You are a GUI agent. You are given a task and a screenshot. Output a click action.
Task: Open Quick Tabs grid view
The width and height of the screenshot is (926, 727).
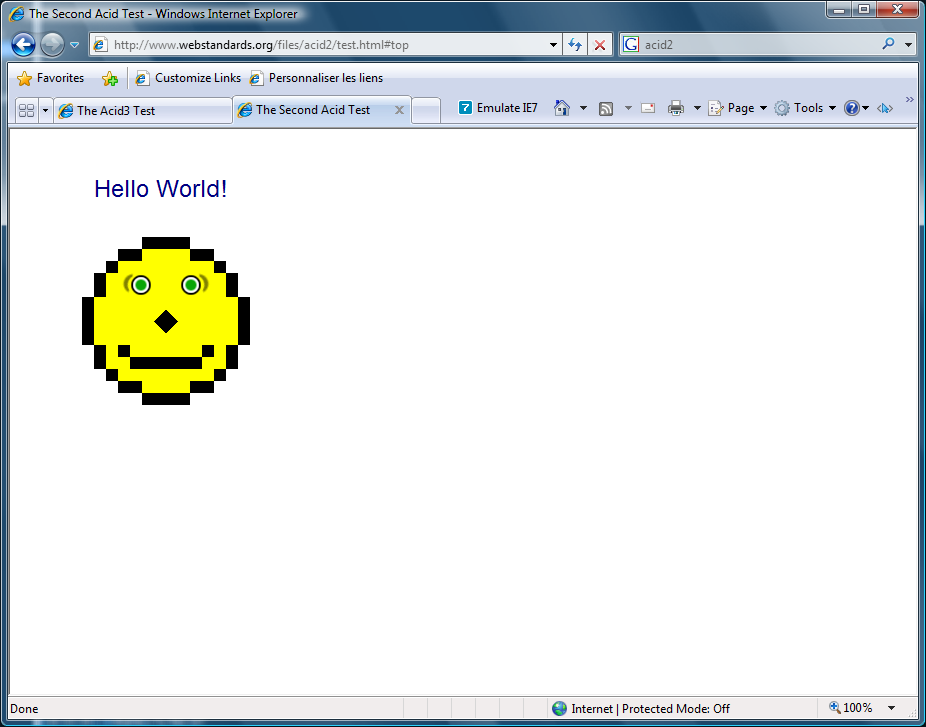tap(27, 110)
